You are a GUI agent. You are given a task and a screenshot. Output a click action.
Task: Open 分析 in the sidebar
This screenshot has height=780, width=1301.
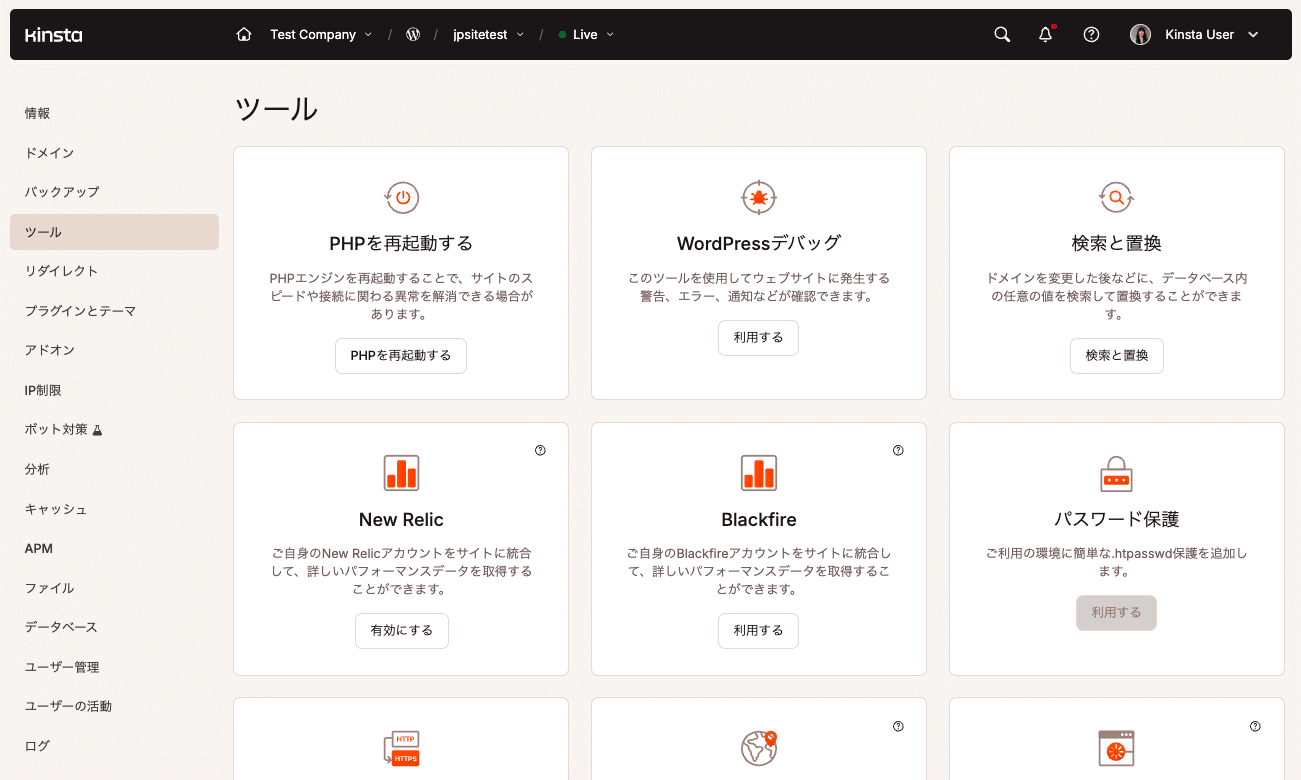114,469
